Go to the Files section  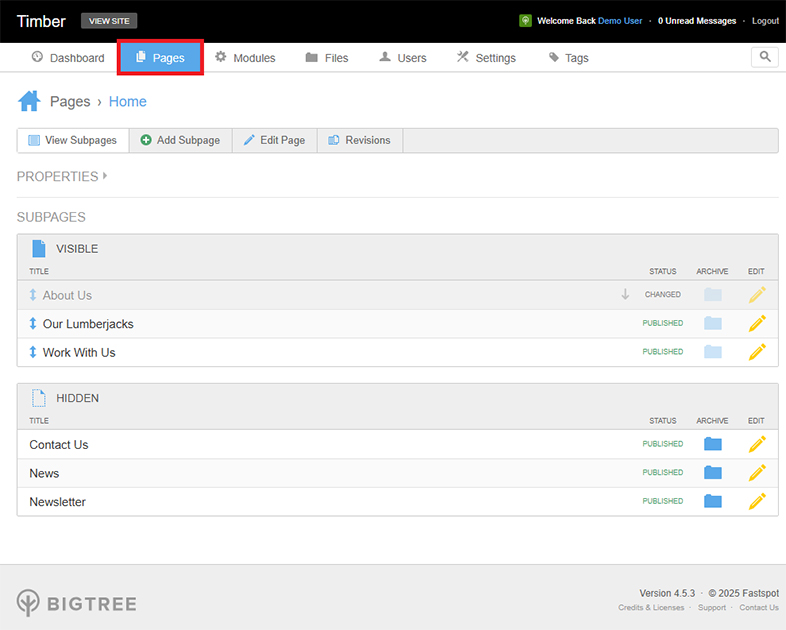[327, 58]
